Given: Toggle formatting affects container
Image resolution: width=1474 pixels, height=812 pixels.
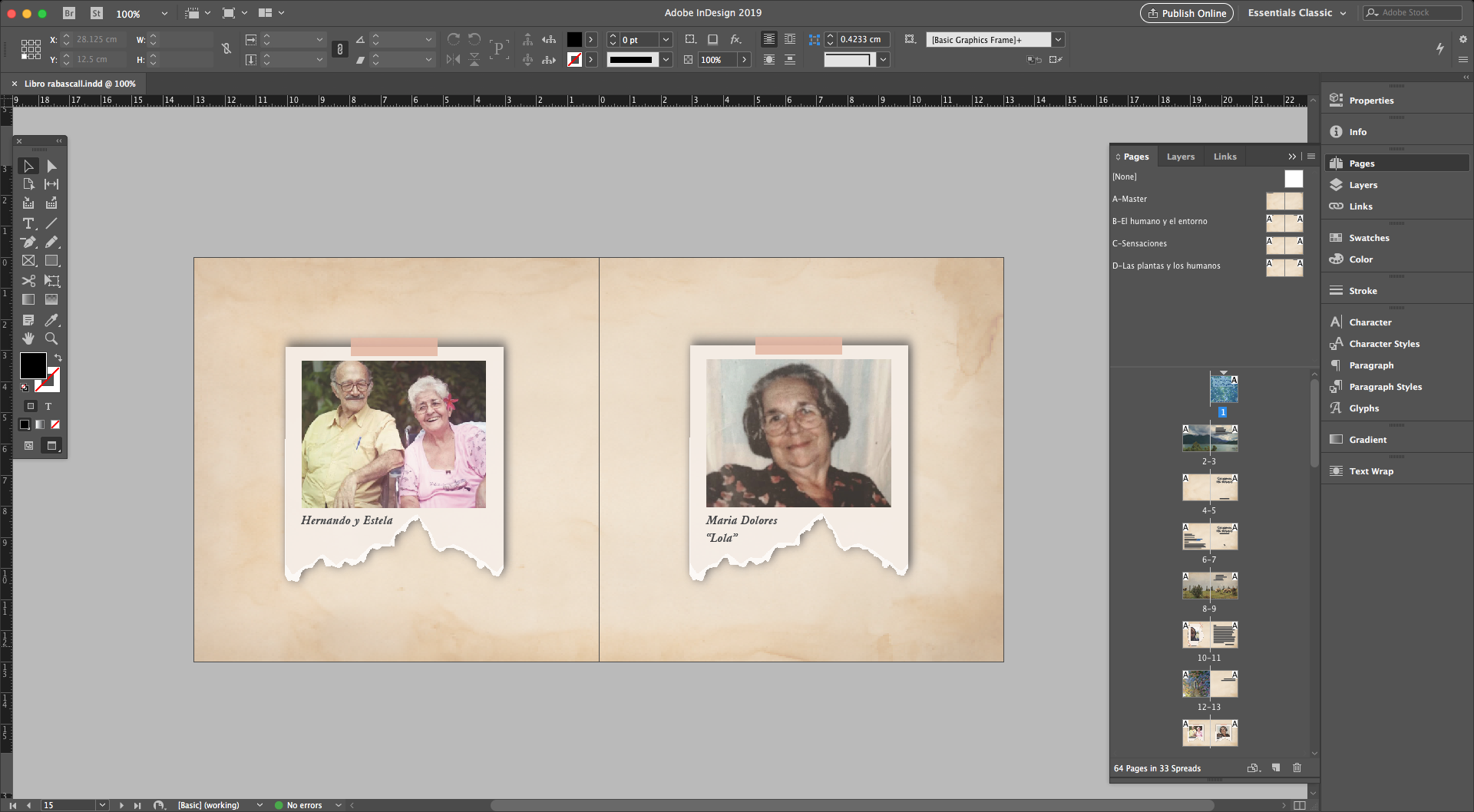Looking at the screenshot, I should tap(31, 406).
